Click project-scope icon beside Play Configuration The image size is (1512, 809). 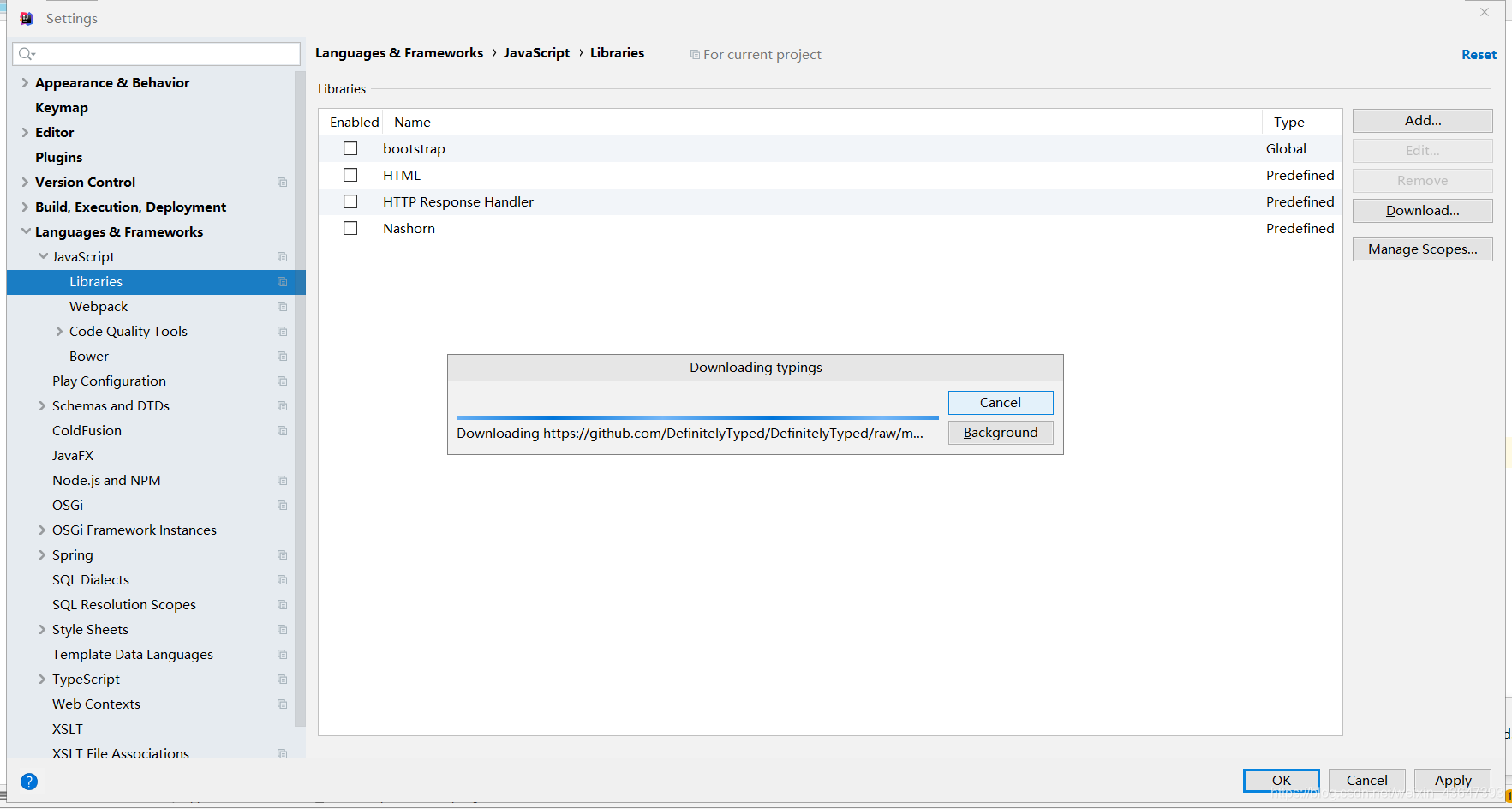point(282,381)
